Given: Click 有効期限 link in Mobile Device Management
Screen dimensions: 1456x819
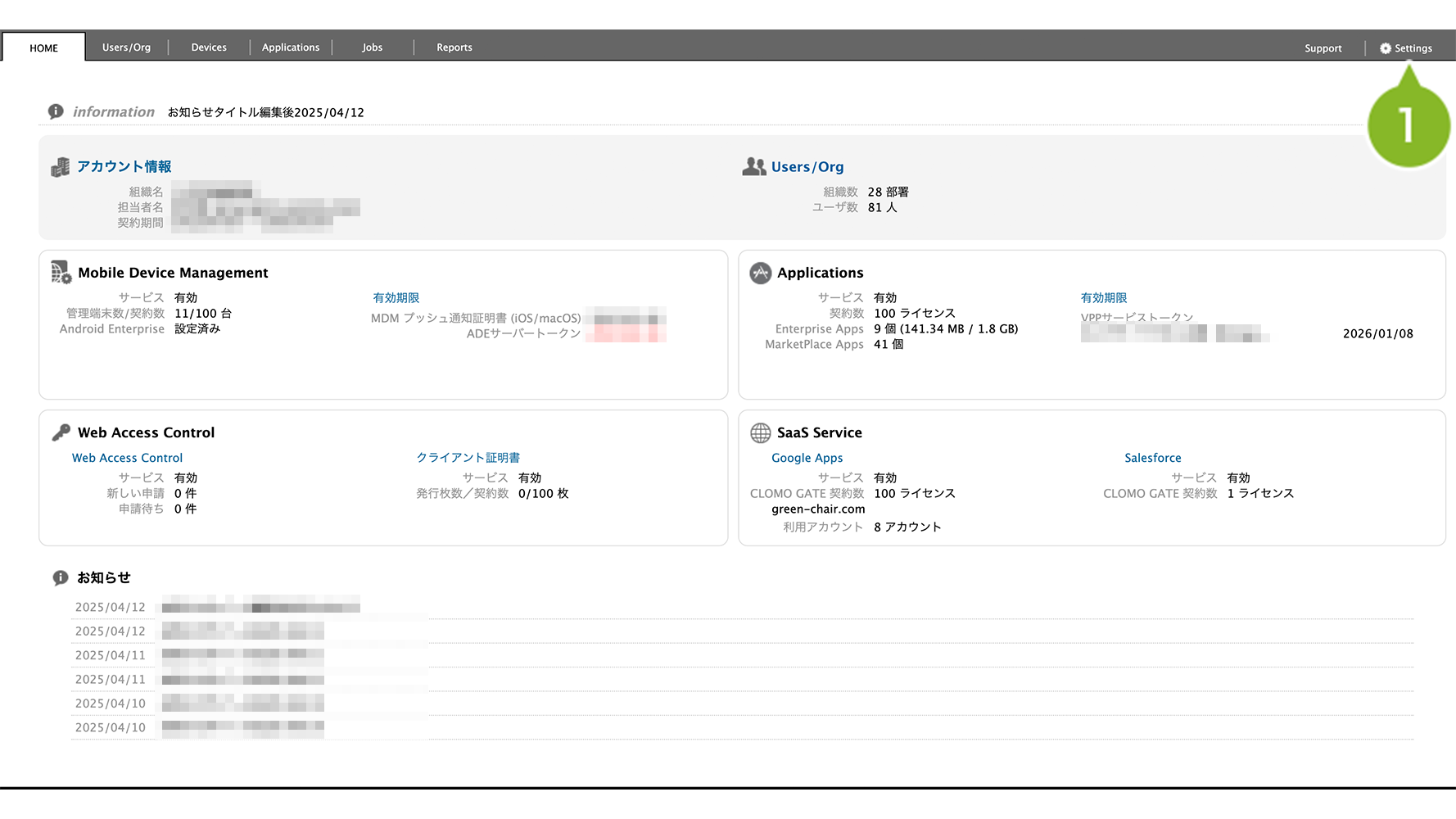Looking at the screenshot, I should point(396,298).
